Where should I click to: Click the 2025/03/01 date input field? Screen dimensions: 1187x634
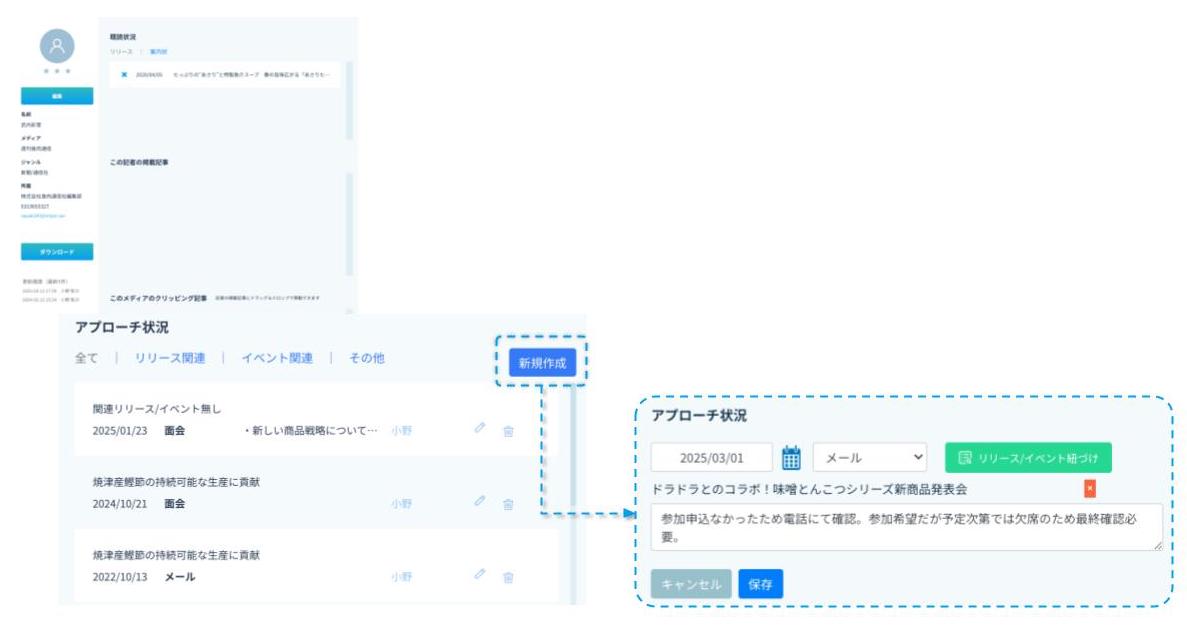click(711, 458)
